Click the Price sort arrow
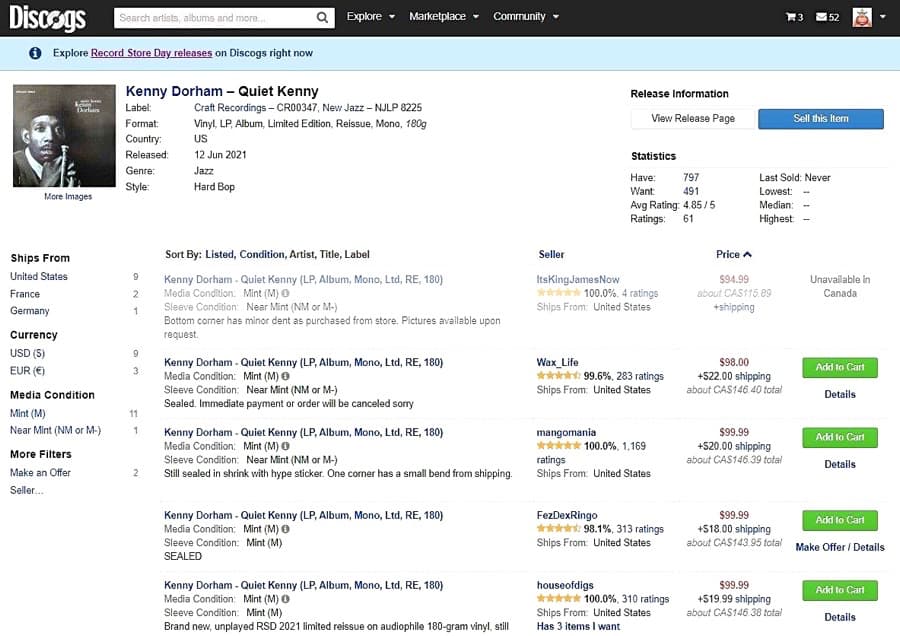The width and height of the screenshot is (900, 636). [x=748, y=254]
